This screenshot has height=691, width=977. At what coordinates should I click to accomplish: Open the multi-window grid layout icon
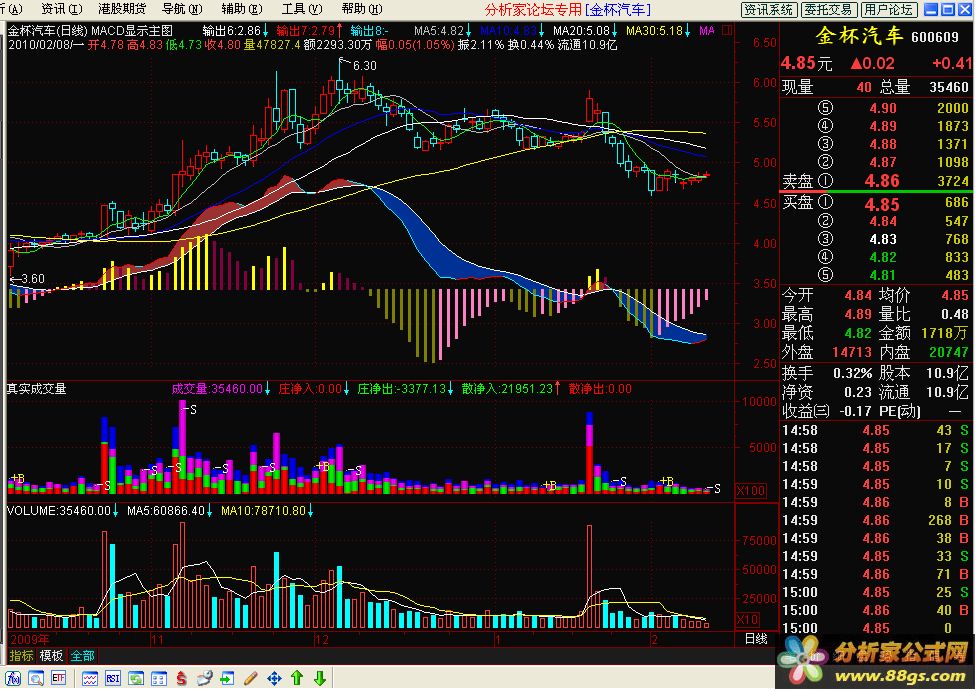[159, 678]
